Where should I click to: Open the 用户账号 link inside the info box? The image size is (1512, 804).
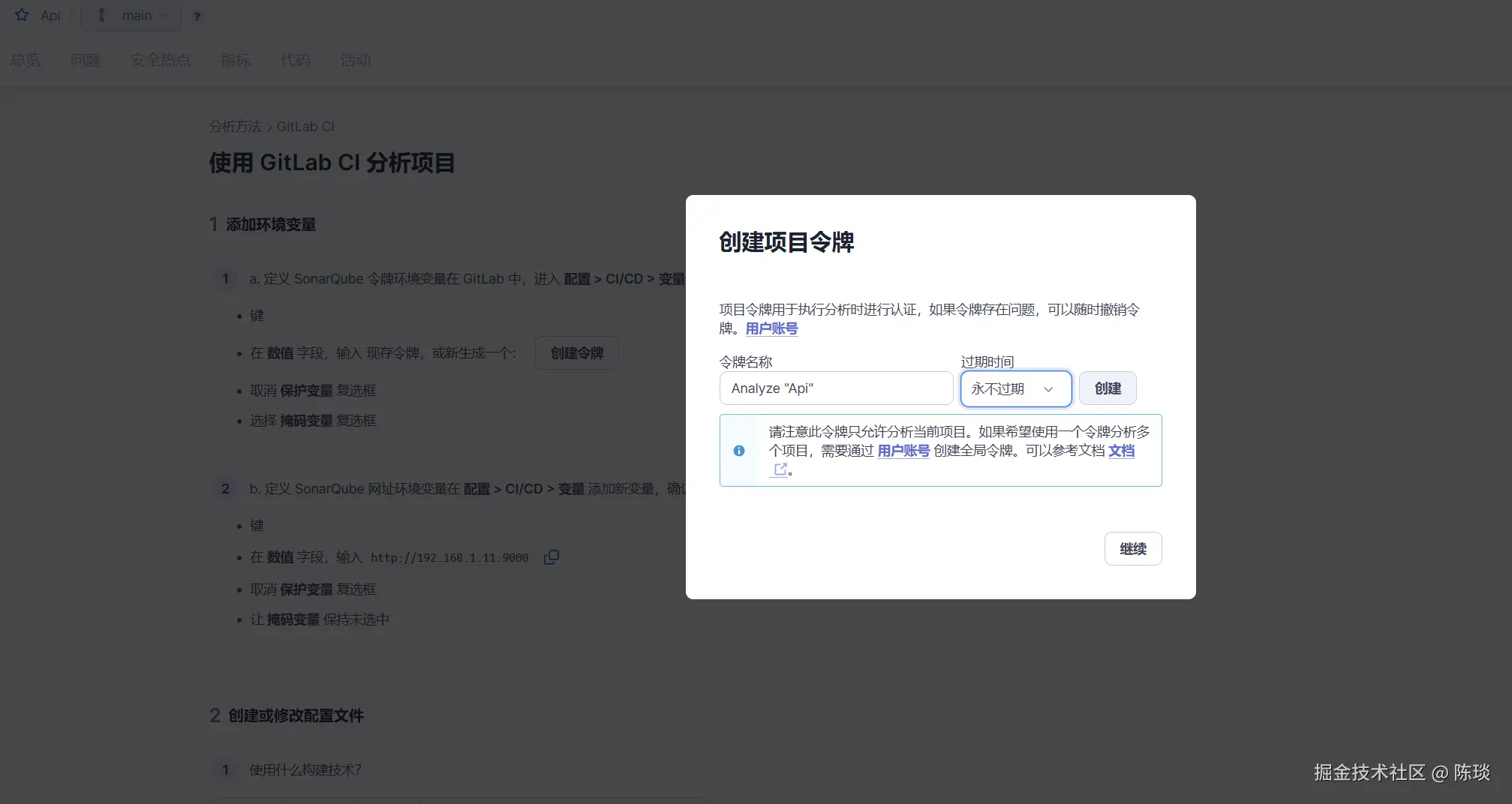(903, 451)
